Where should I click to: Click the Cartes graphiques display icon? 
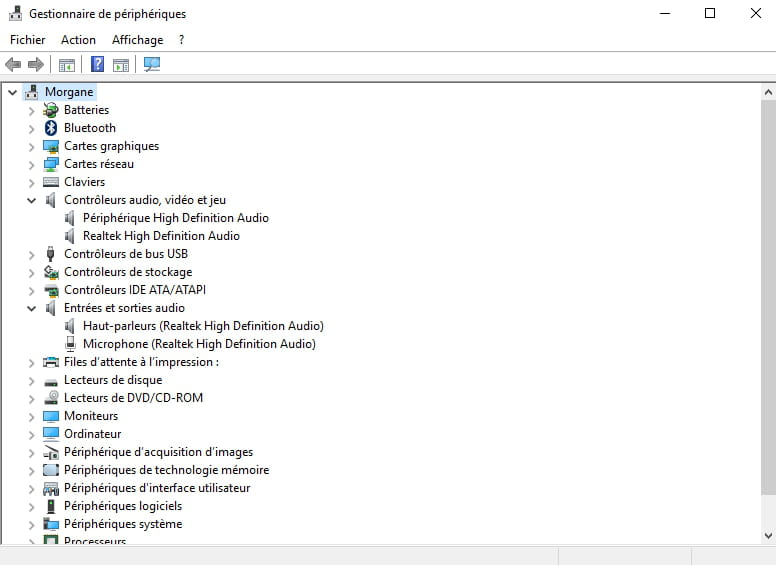coord(51,146)
